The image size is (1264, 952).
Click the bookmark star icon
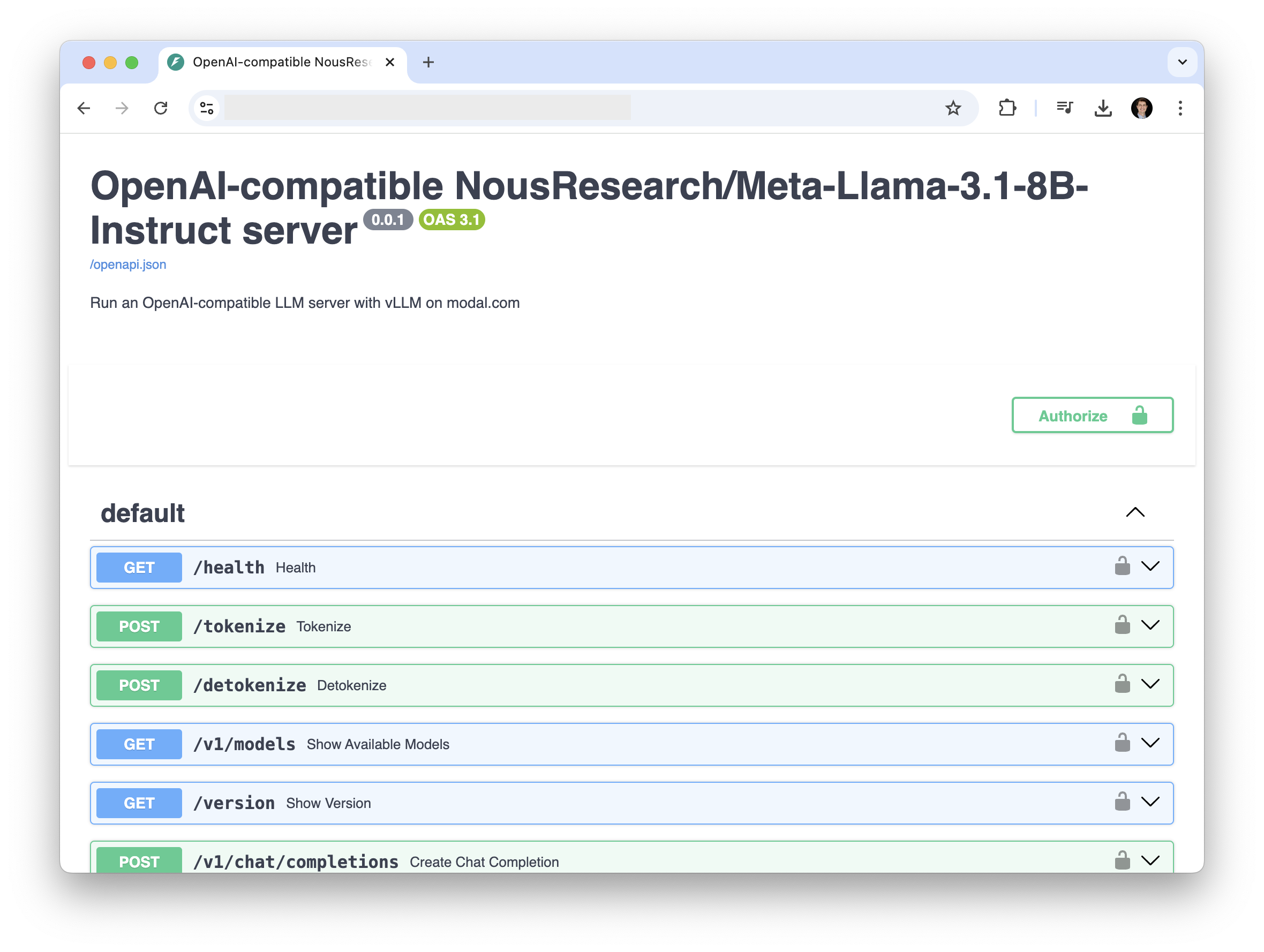coord(953,108)
